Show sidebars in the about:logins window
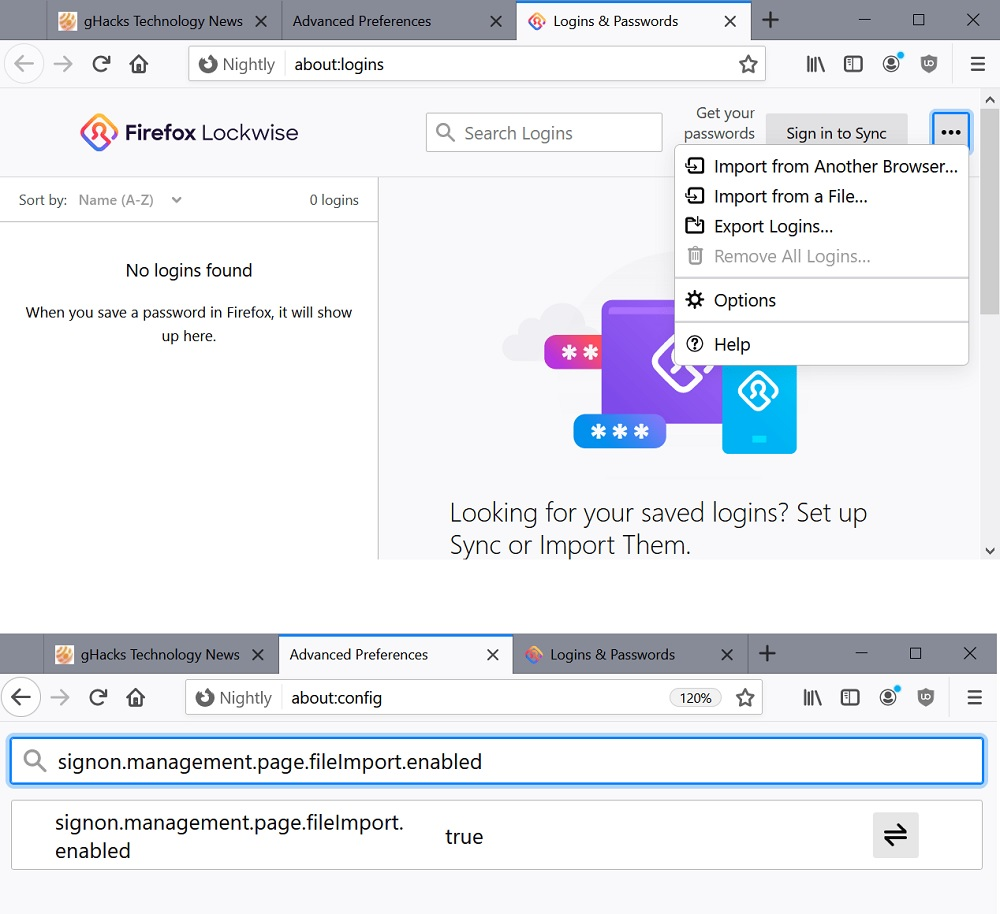 point(853,64)
